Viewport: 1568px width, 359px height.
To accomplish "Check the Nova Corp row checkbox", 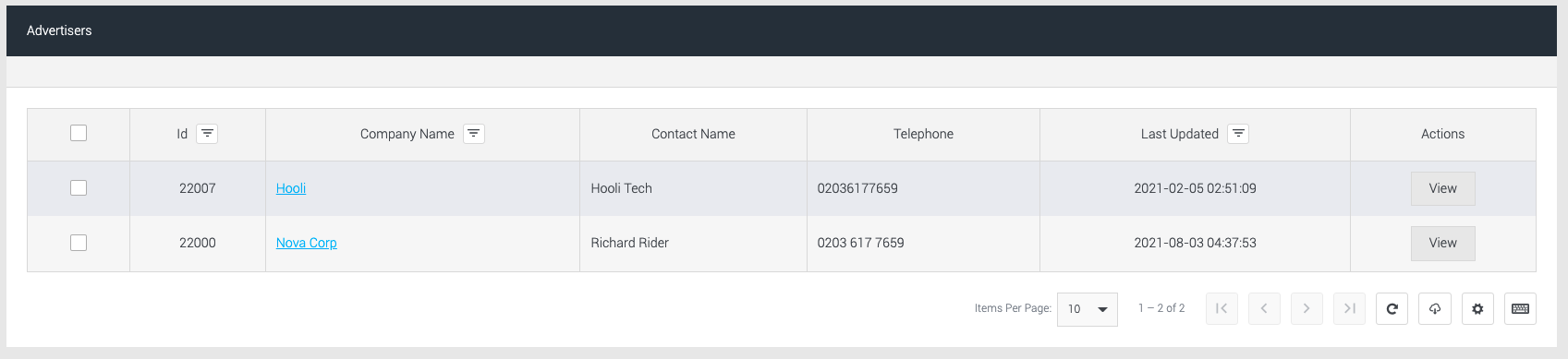I will [x=79, y=242].
